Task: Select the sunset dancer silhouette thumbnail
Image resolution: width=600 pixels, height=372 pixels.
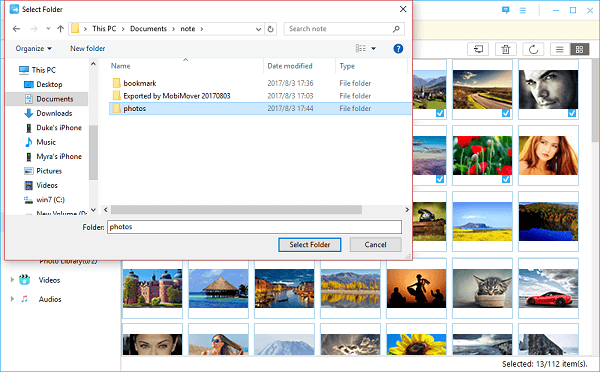Action: (416, 288)
